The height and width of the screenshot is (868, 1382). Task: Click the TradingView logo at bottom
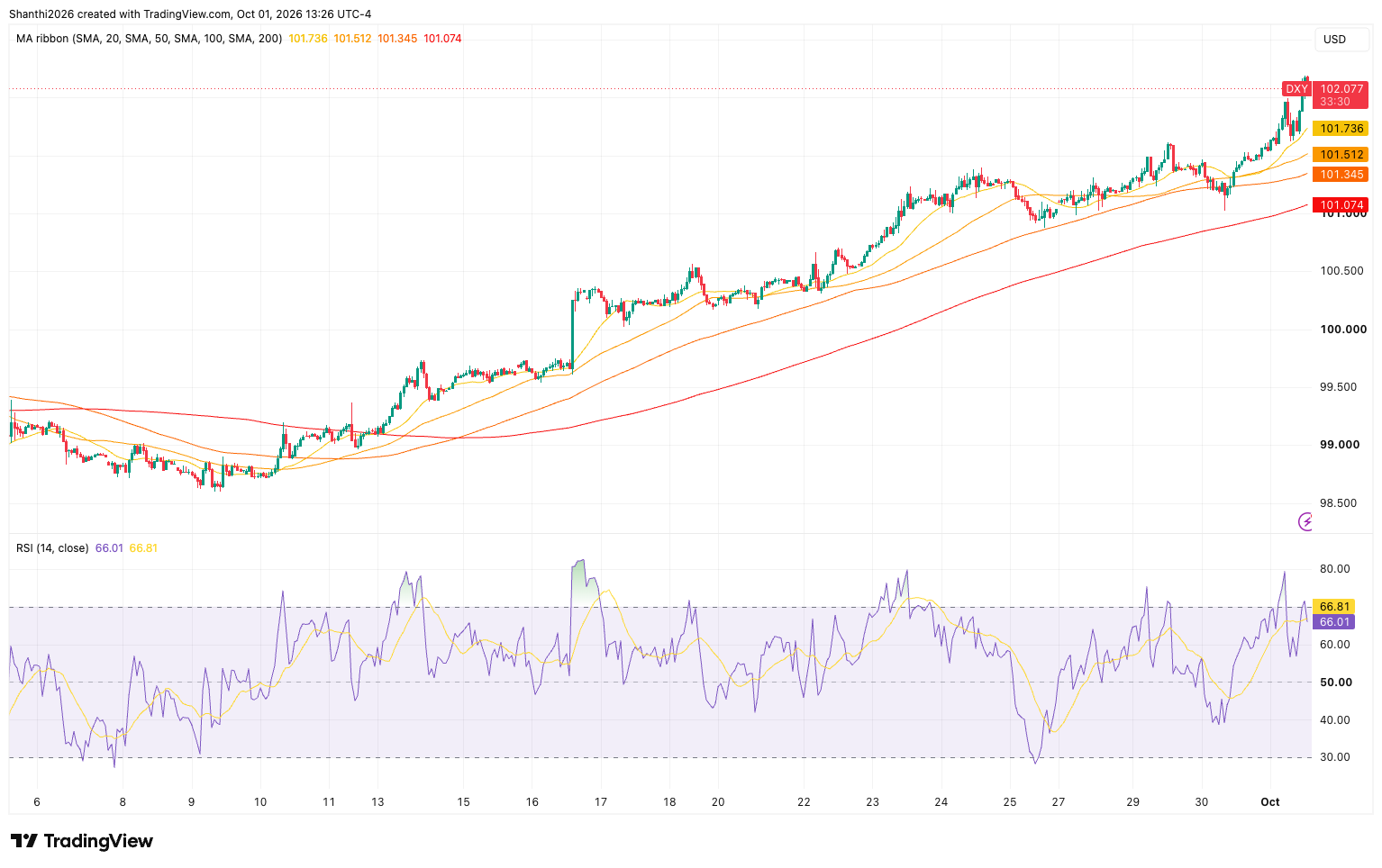pyautogui.click(x=82, y=841)
